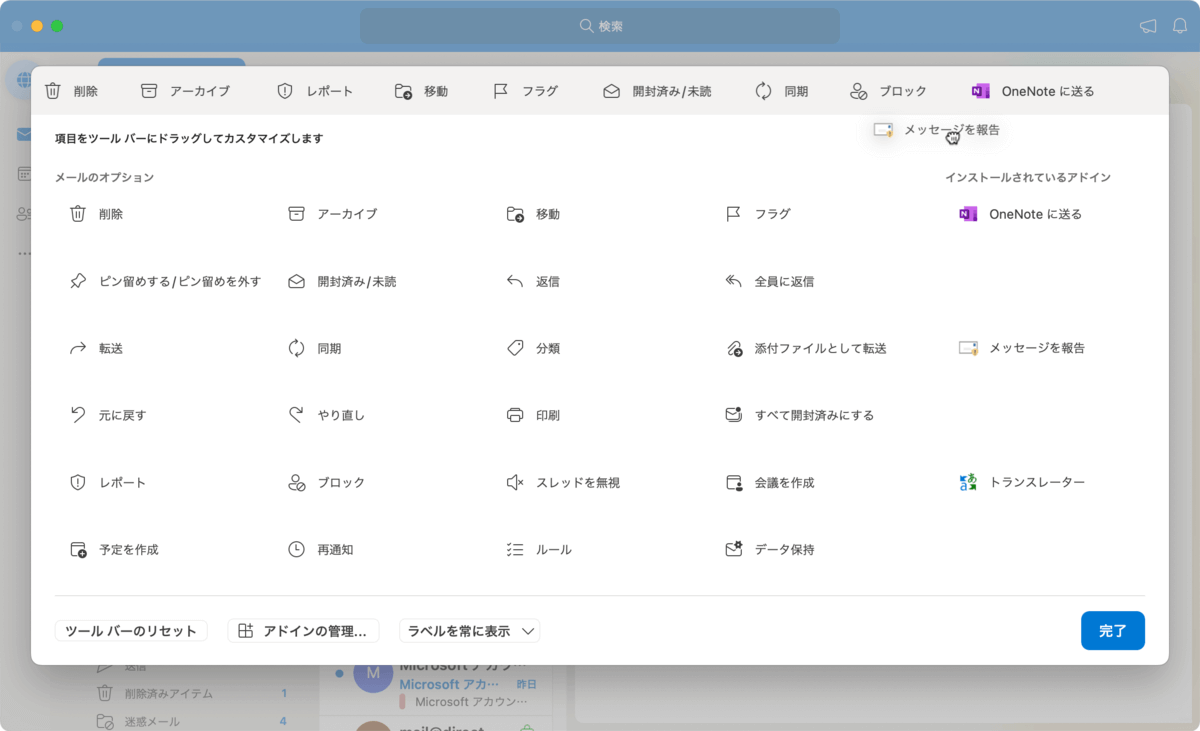Select the 会議を作成 option
This screenshot has height=731, width=1200.
click(769, 483)
